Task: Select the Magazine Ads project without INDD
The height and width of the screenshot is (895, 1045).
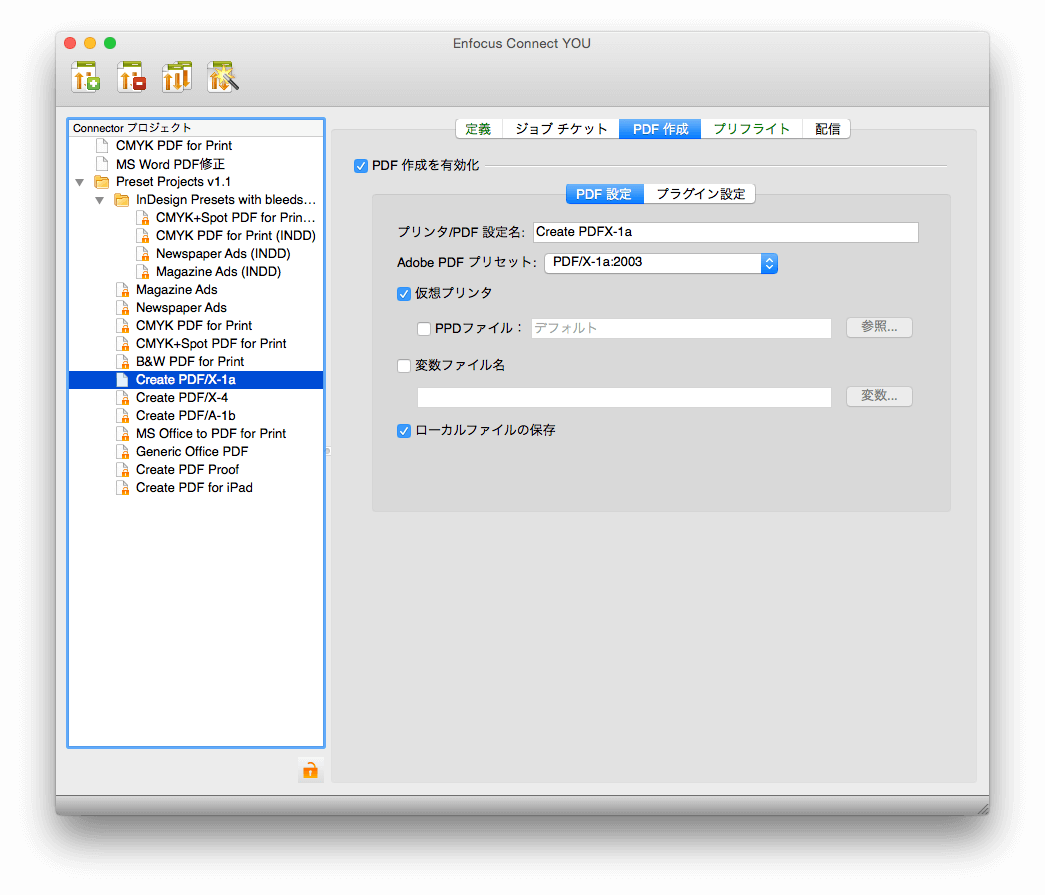Action: 177,290
